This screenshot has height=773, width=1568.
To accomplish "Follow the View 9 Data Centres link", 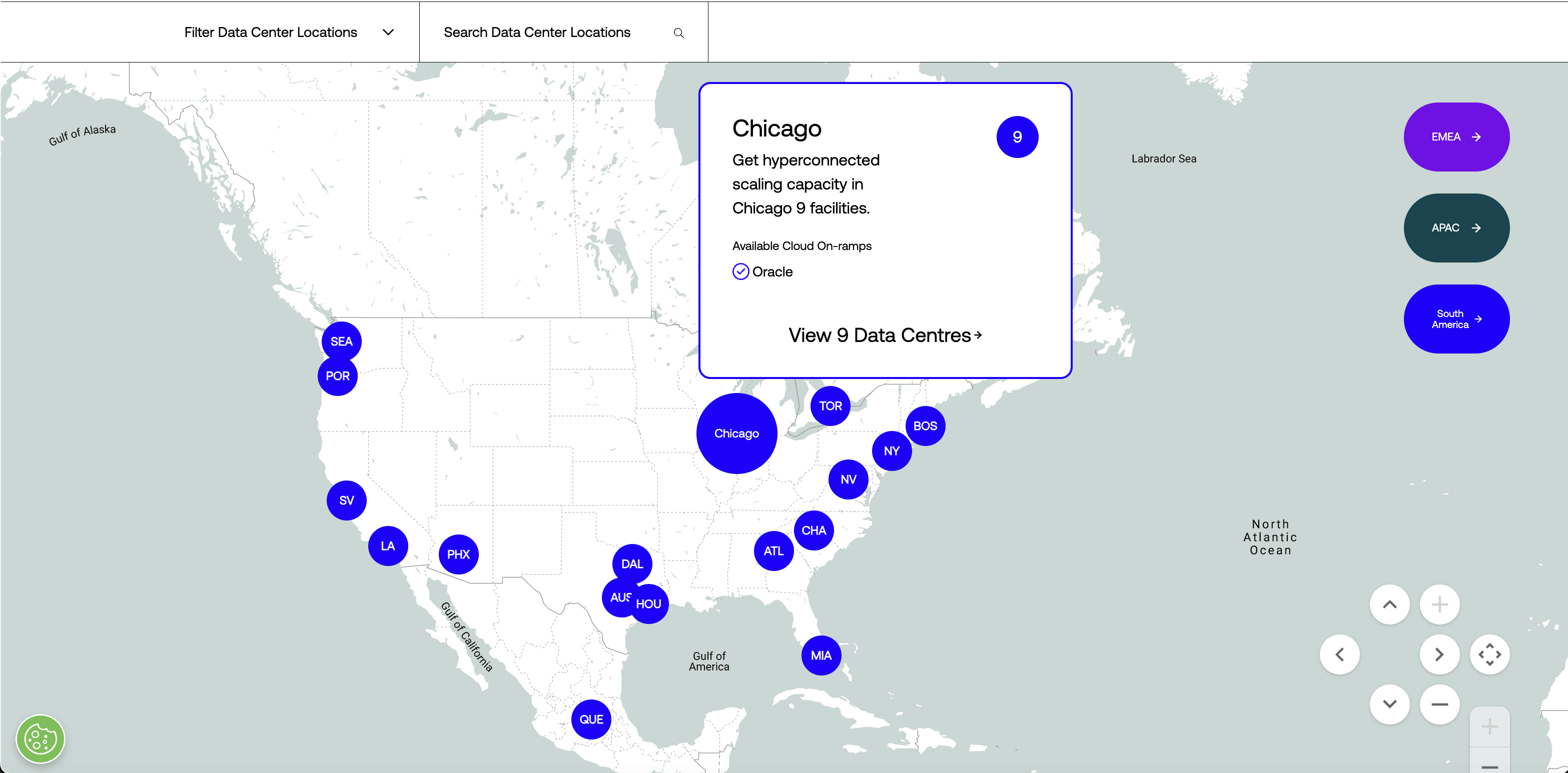I will tap(884, 335).
